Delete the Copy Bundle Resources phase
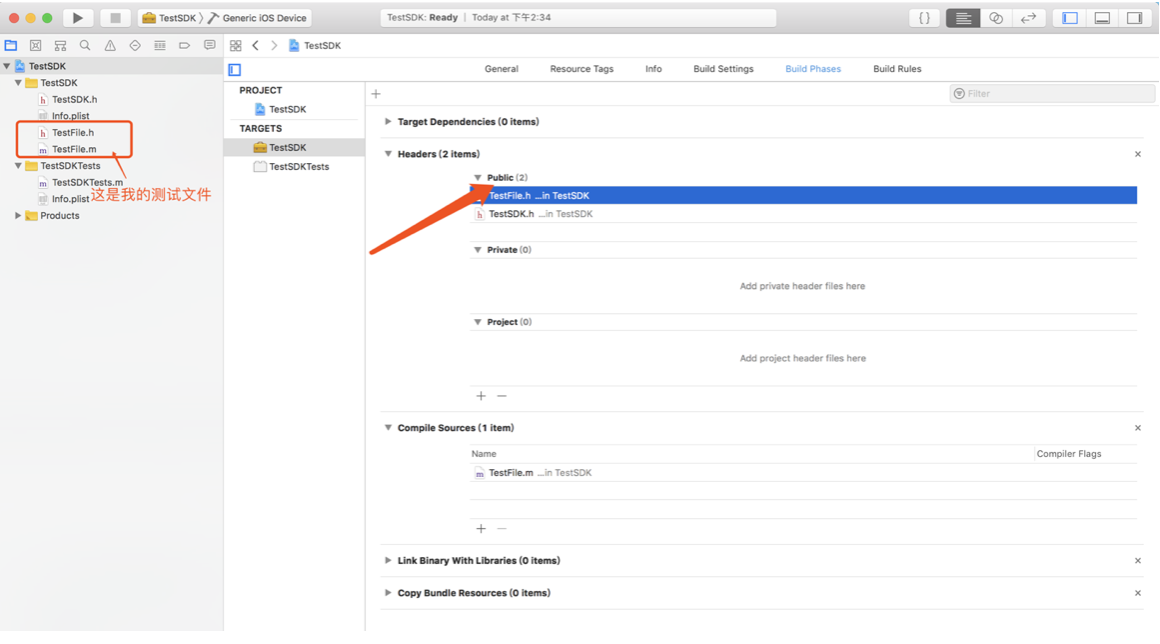 tap(1138, 593)
